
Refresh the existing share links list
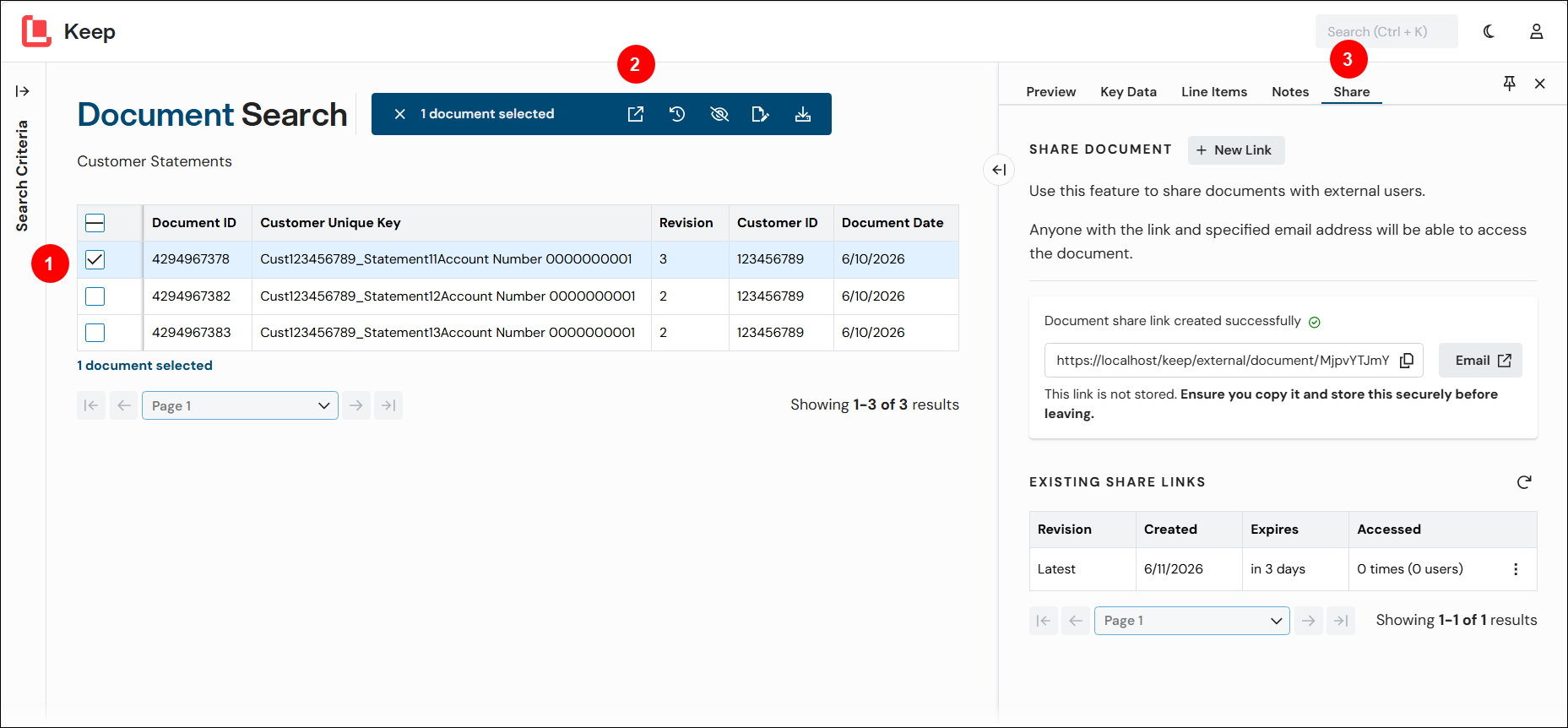1524,482
